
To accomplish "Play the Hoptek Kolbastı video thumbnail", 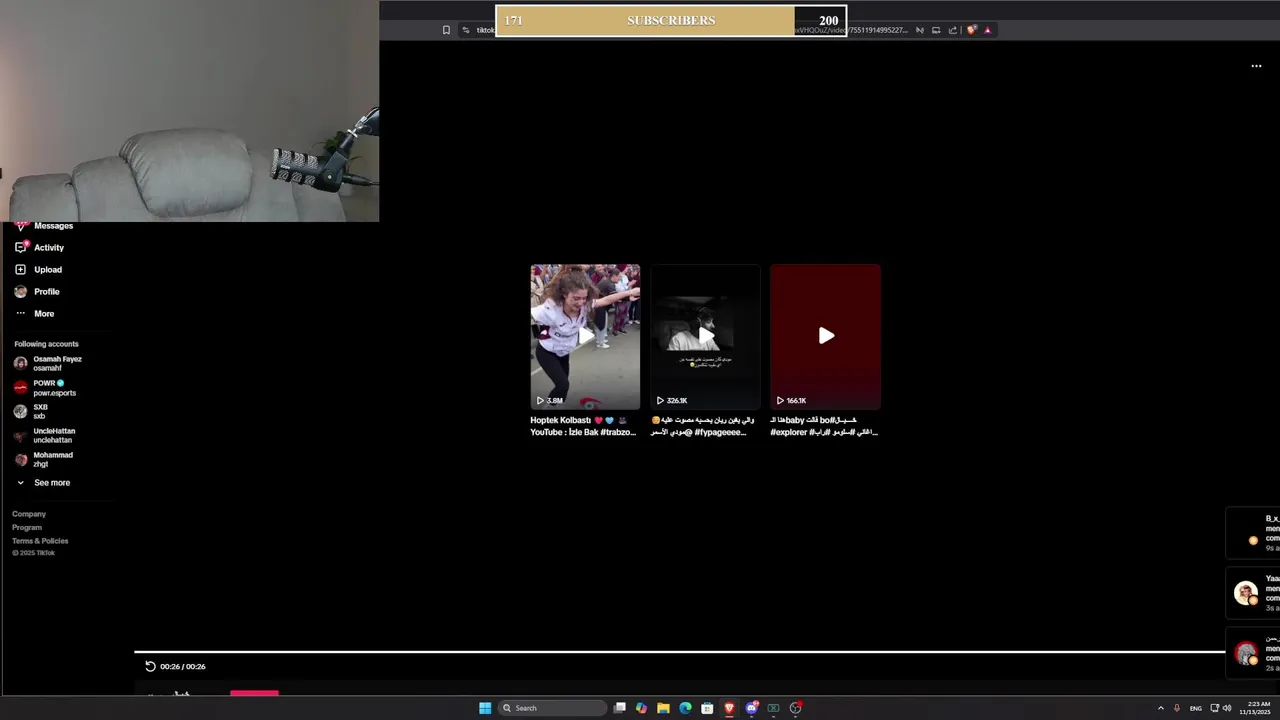I will 585,337.
